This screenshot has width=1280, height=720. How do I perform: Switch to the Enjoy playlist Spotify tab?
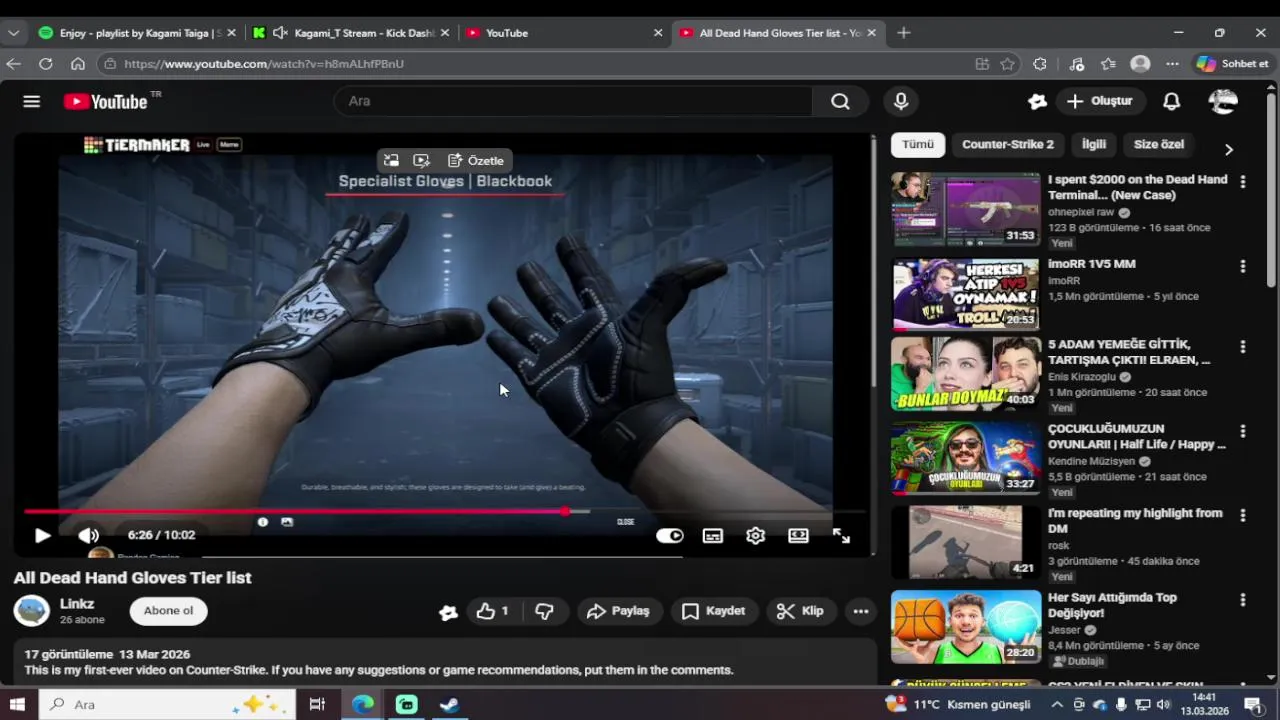tap(138, 33)
